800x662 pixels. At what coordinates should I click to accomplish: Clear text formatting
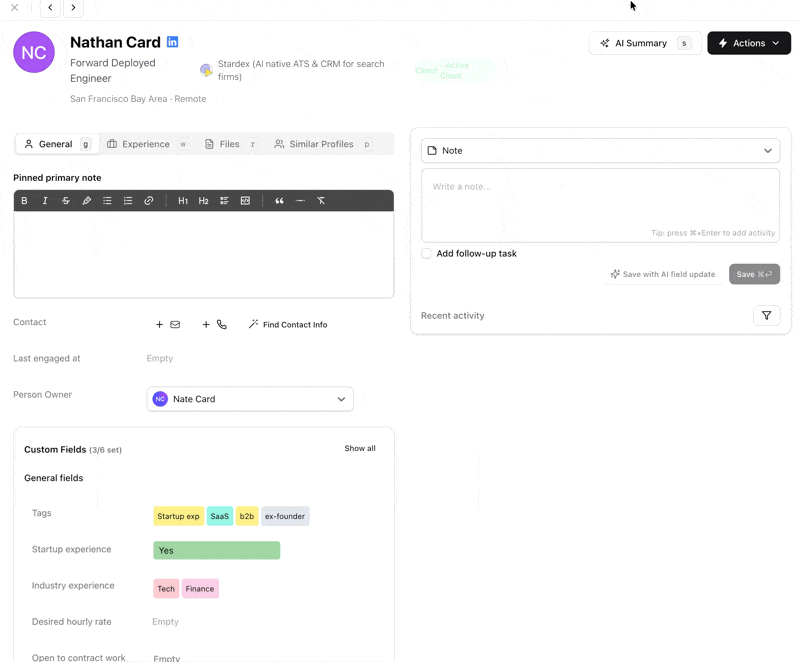tap(321, 200)
